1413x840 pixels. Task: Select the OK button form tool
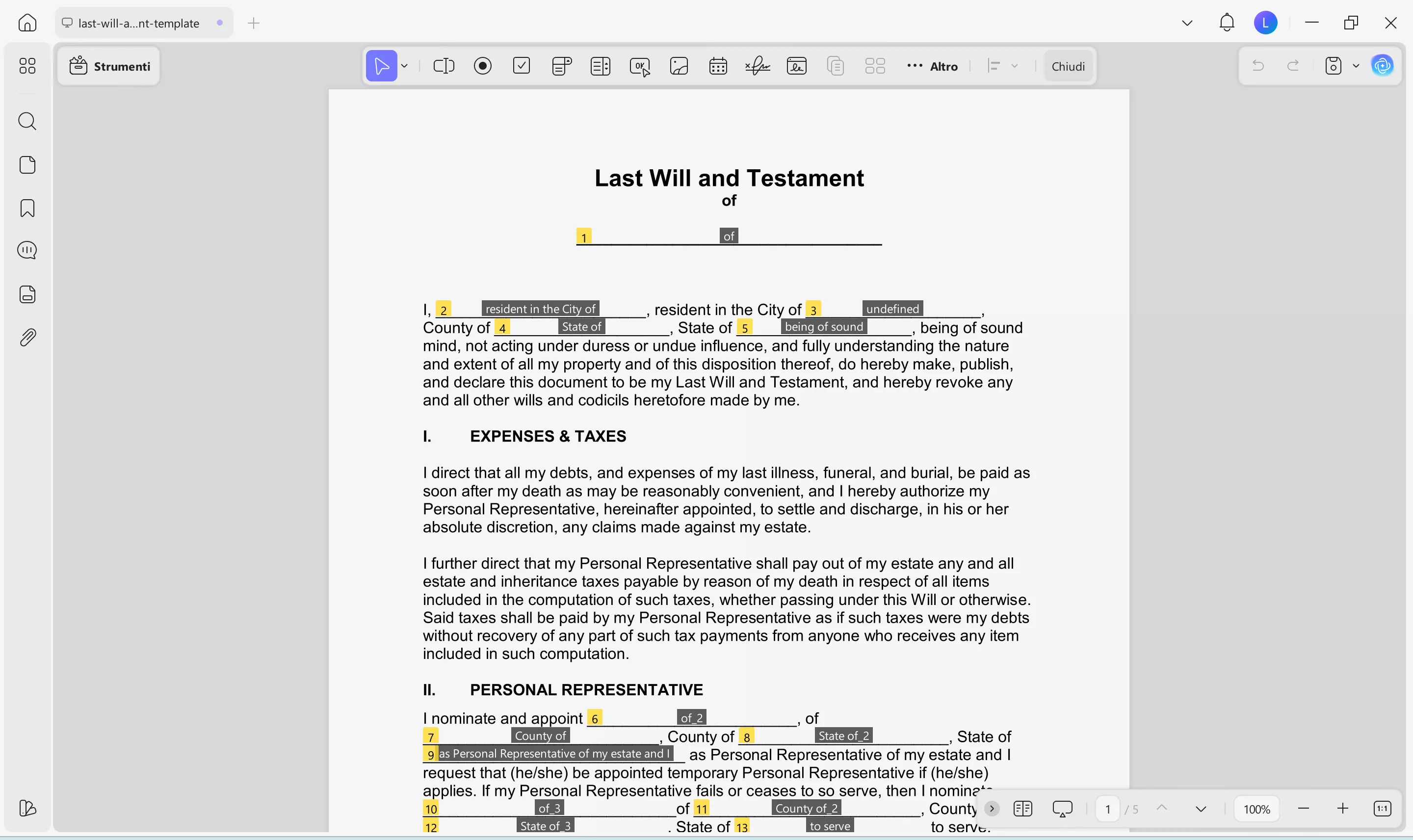[639, 66]
